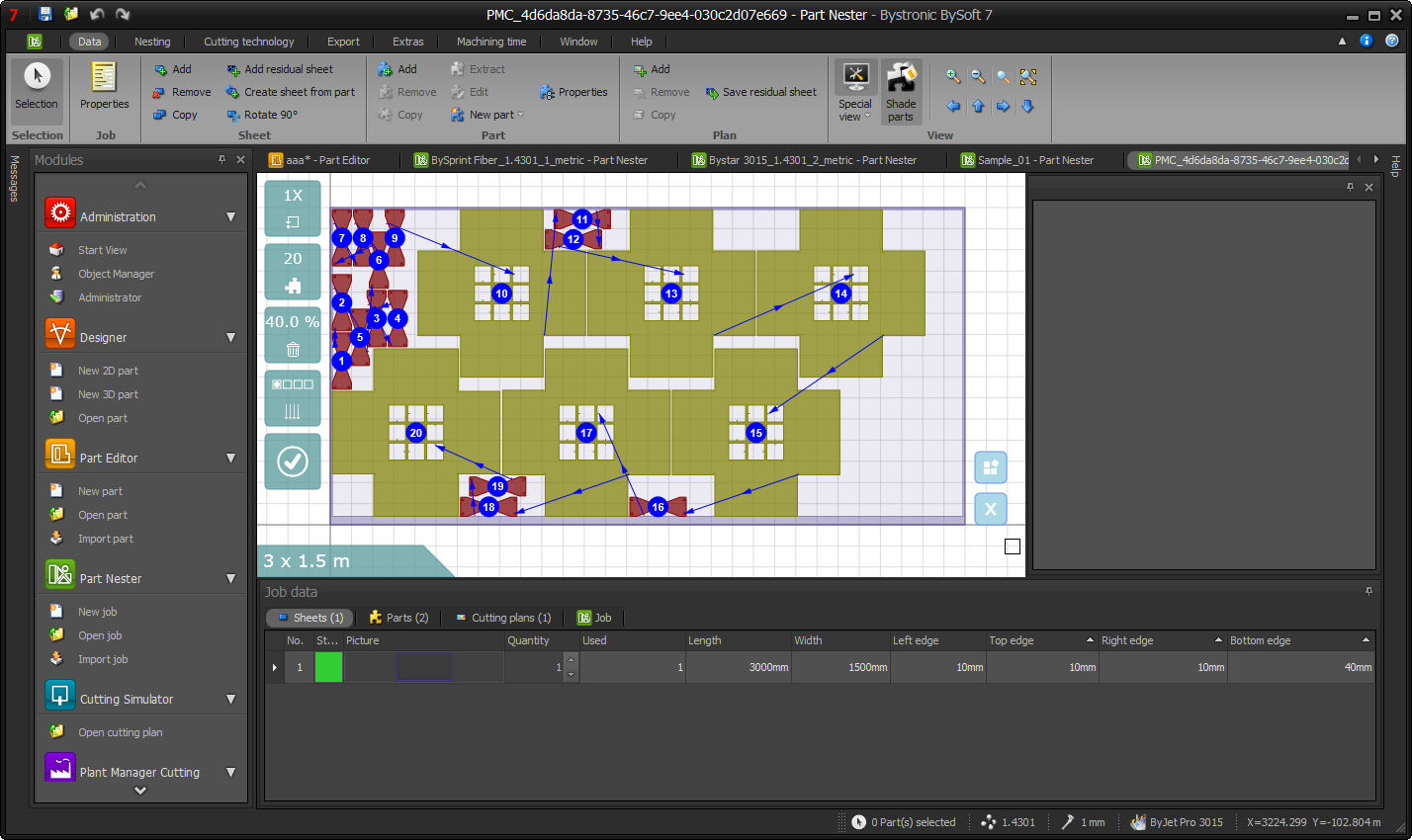Click the 1X sheet count tile
Image resolution: width=1412 pixels, height=840 pixels.
pos(293,209)
